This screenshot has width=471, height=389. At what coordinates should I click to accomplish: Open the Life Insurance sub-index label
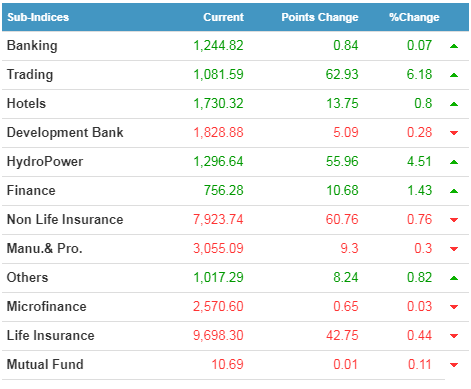pyautogui.click(x=51, y=335)
